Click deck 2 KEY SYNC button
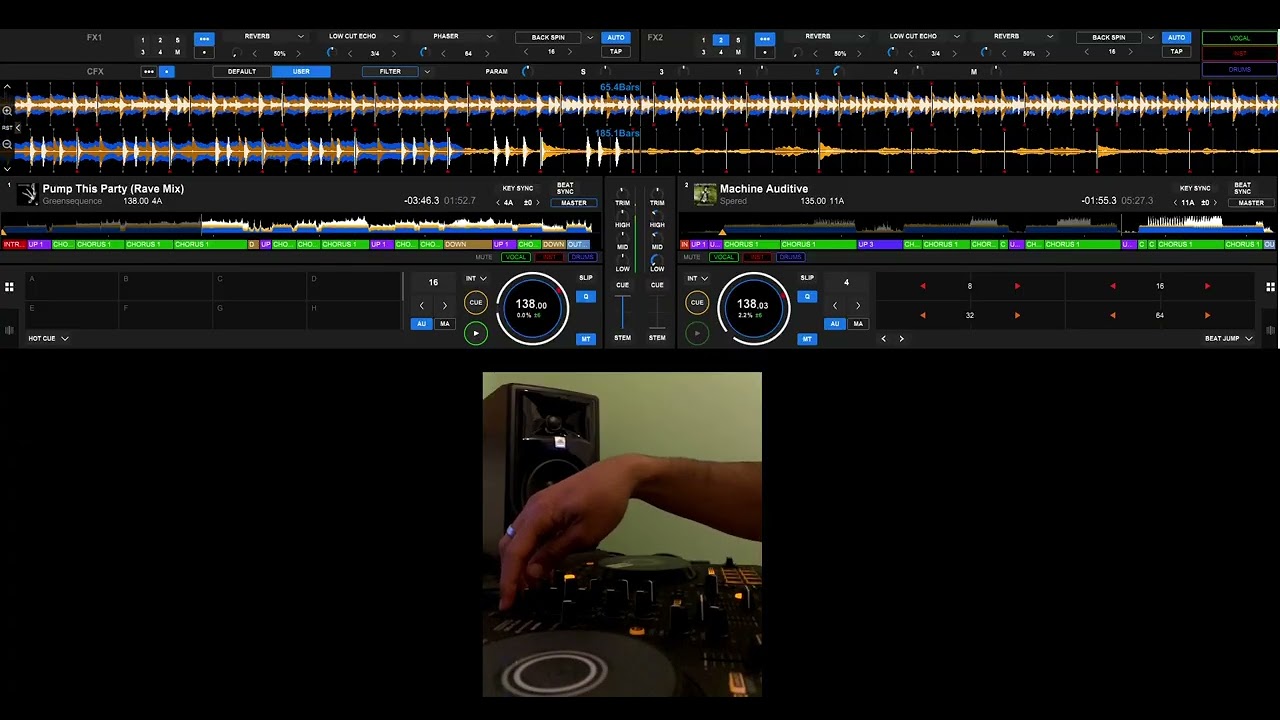 click(1195, 188)
